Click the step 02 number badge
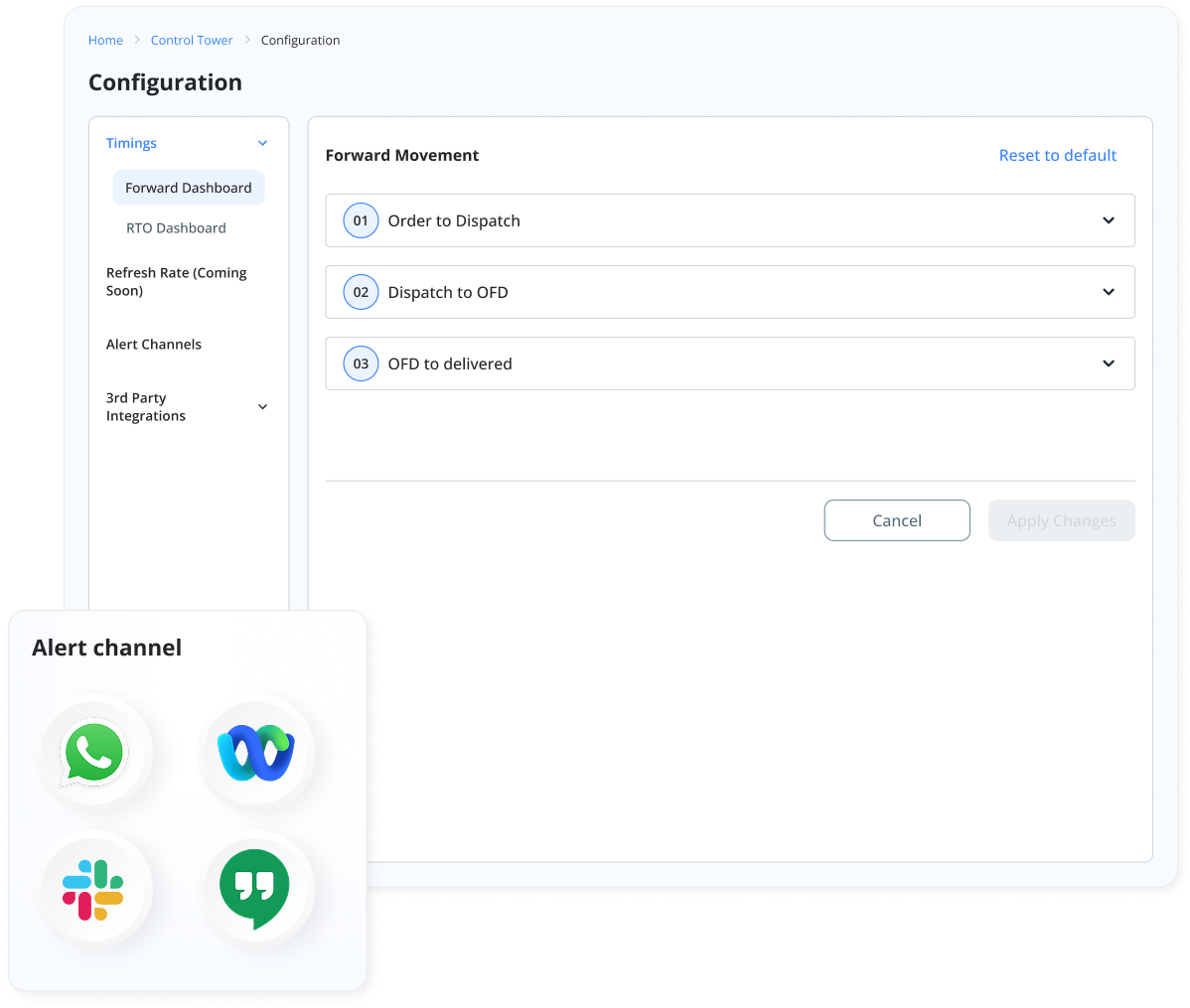The width and height of the screenshot is (1190, 1008). point(361,292)
